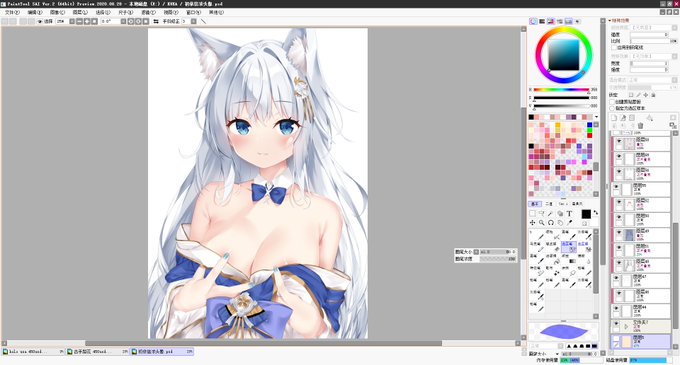Open the swatch palette dropdown arrow
Viewport: 680px width, 365px height.
pos(596,117)
